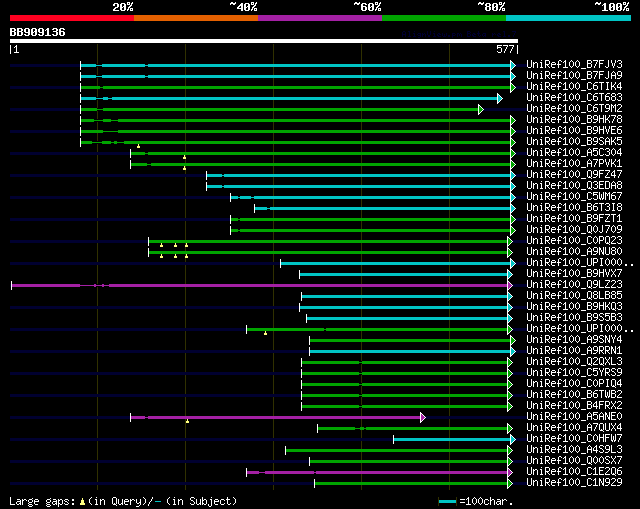Screen dimensions: 640x509
Task: Select the UniRef100_B9HKQ3 label
Action: (x=574, y=307)
